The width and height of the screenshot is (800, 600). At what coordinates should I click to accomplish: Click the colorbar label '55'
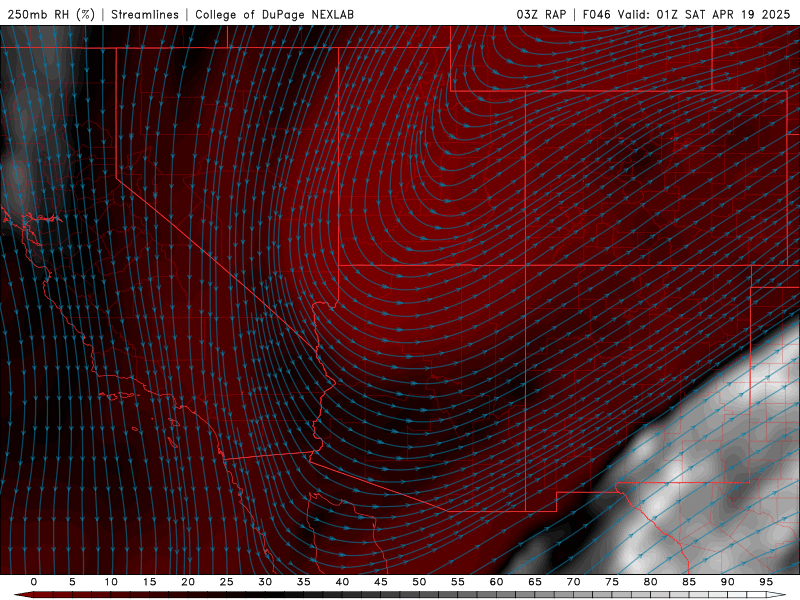coord(458,582)
